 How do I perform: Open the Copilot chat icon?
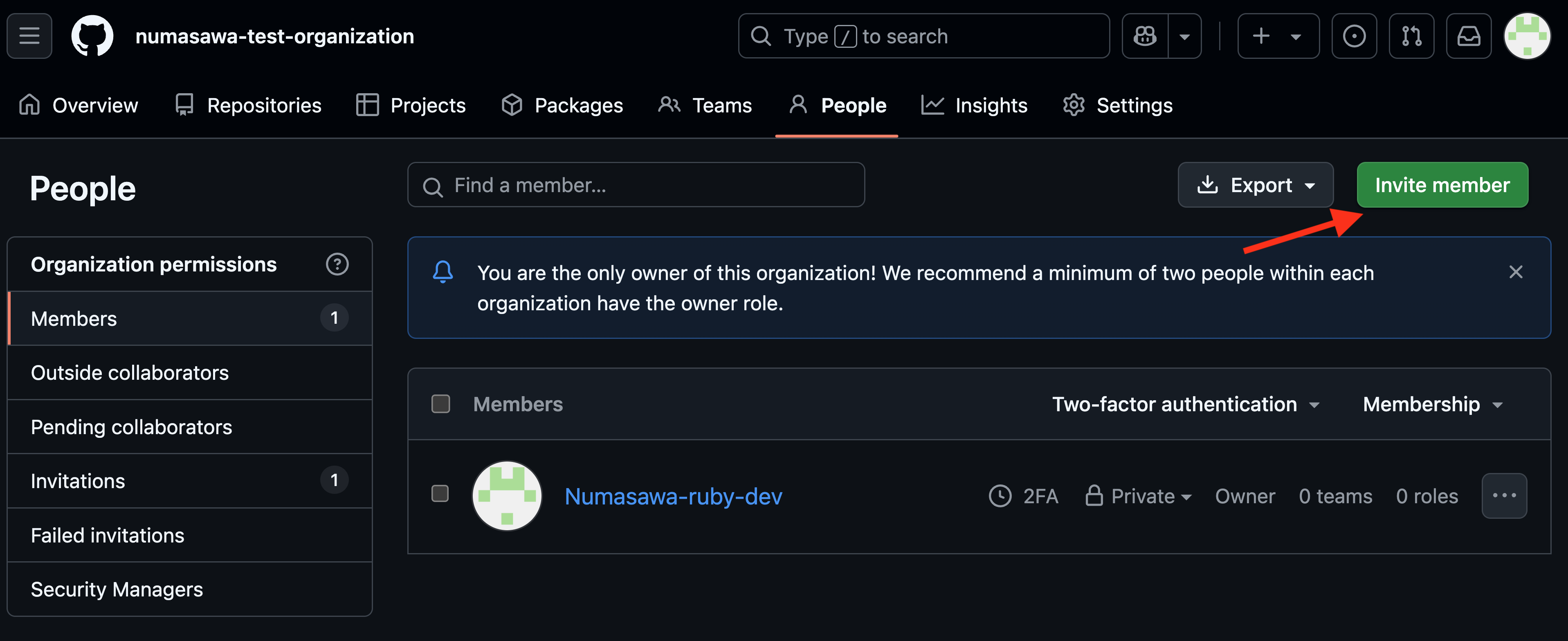click(x=1145, y=36)
